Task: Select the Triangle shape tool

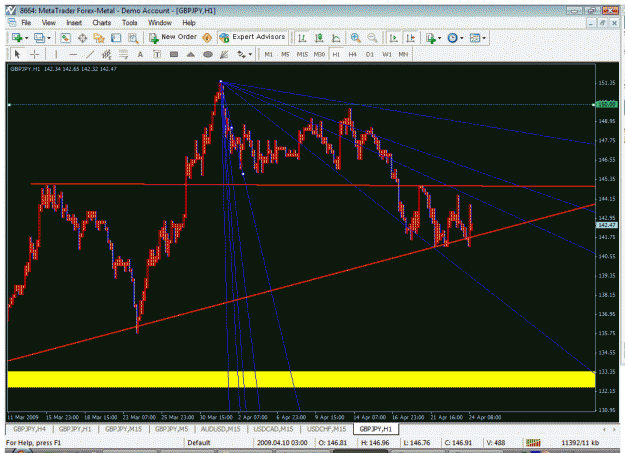Action: coord(191,54)
